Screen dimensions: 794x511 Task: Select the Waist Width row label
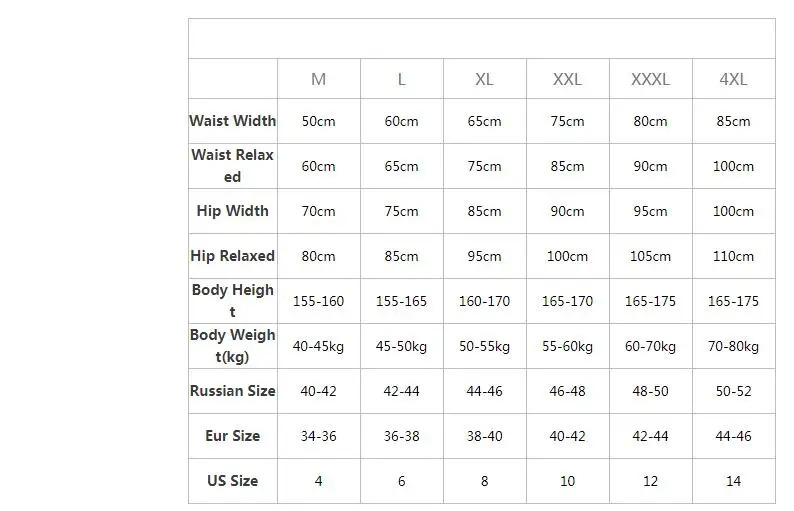(x=233, y=121)
